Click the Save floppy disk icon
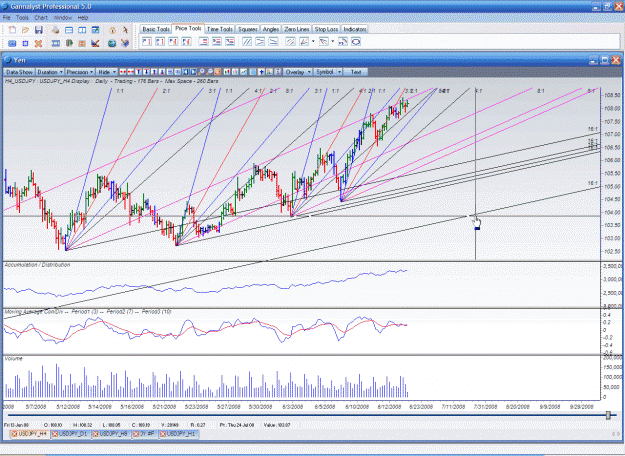The height and width of the screenshot is (456, 625). pos(39,30)
